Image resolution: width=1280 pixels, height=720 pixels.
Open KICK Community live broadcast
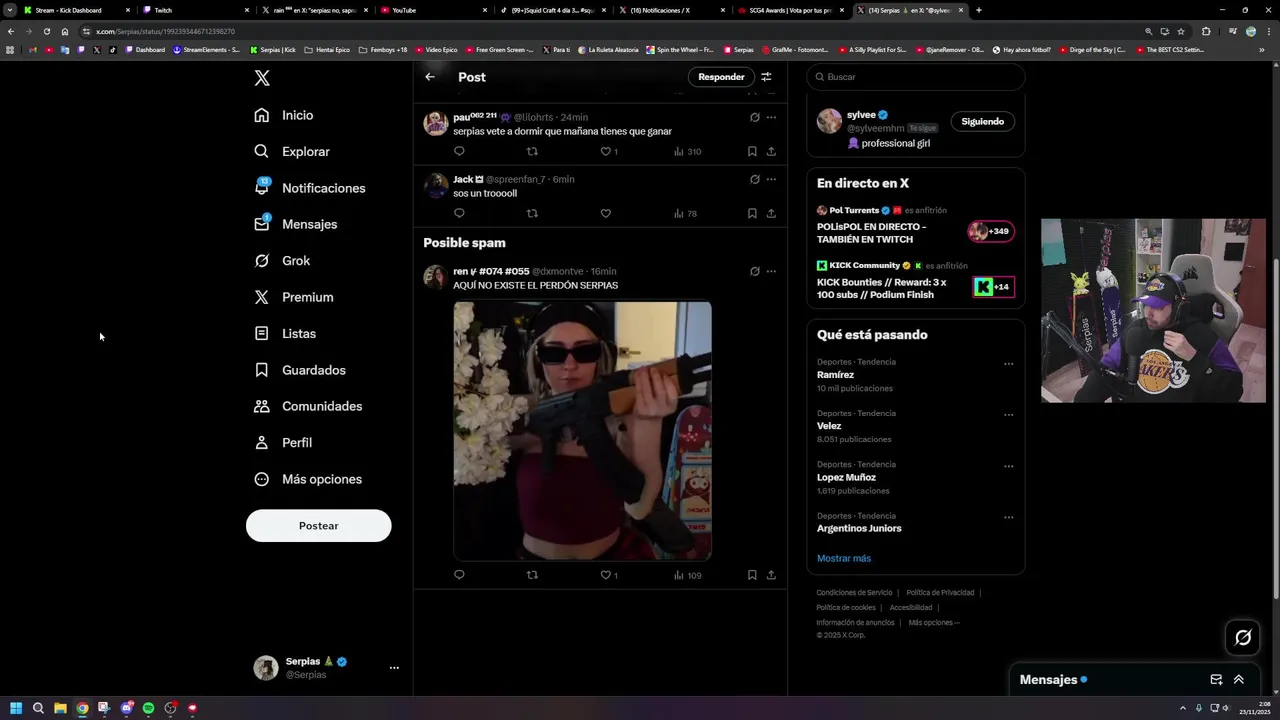(x=916, y=281)
